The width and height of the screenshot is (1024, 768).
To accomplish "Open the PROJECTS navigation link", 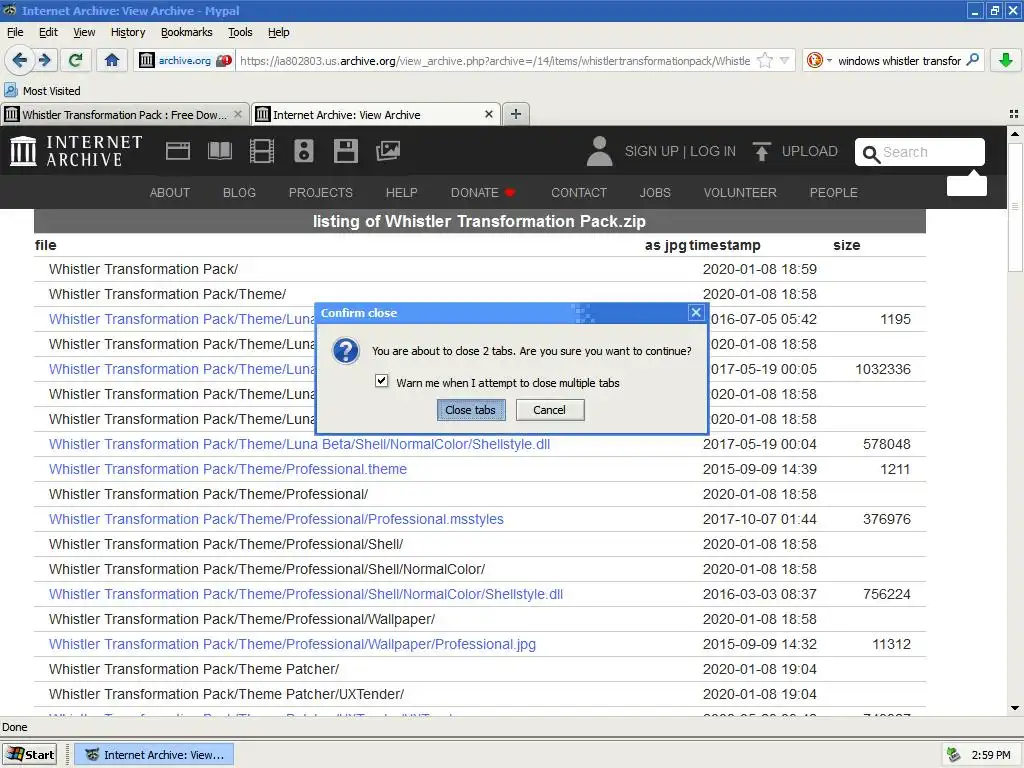I will point(321,193).
